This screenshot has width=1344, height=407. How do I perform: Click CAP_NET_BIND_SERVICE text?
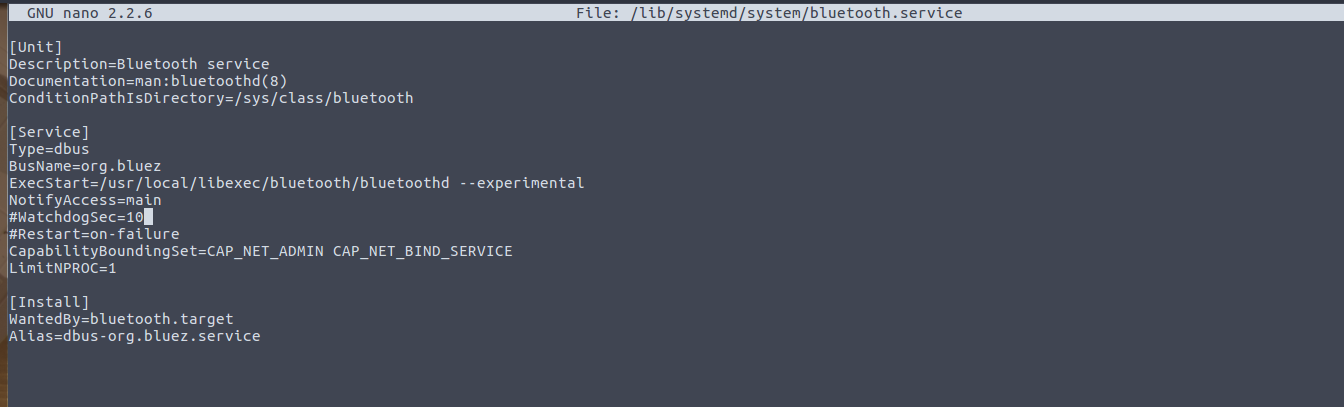(x=423, y=251)
